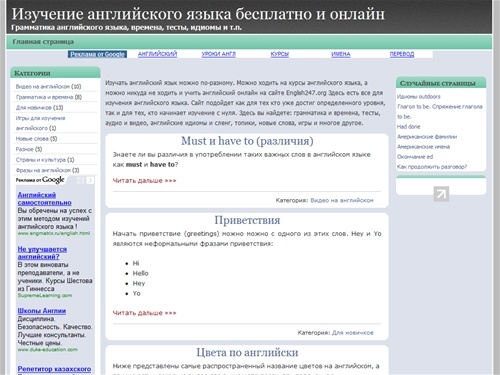Open the АНГЛИЙСКИЙ ad link

157,54
